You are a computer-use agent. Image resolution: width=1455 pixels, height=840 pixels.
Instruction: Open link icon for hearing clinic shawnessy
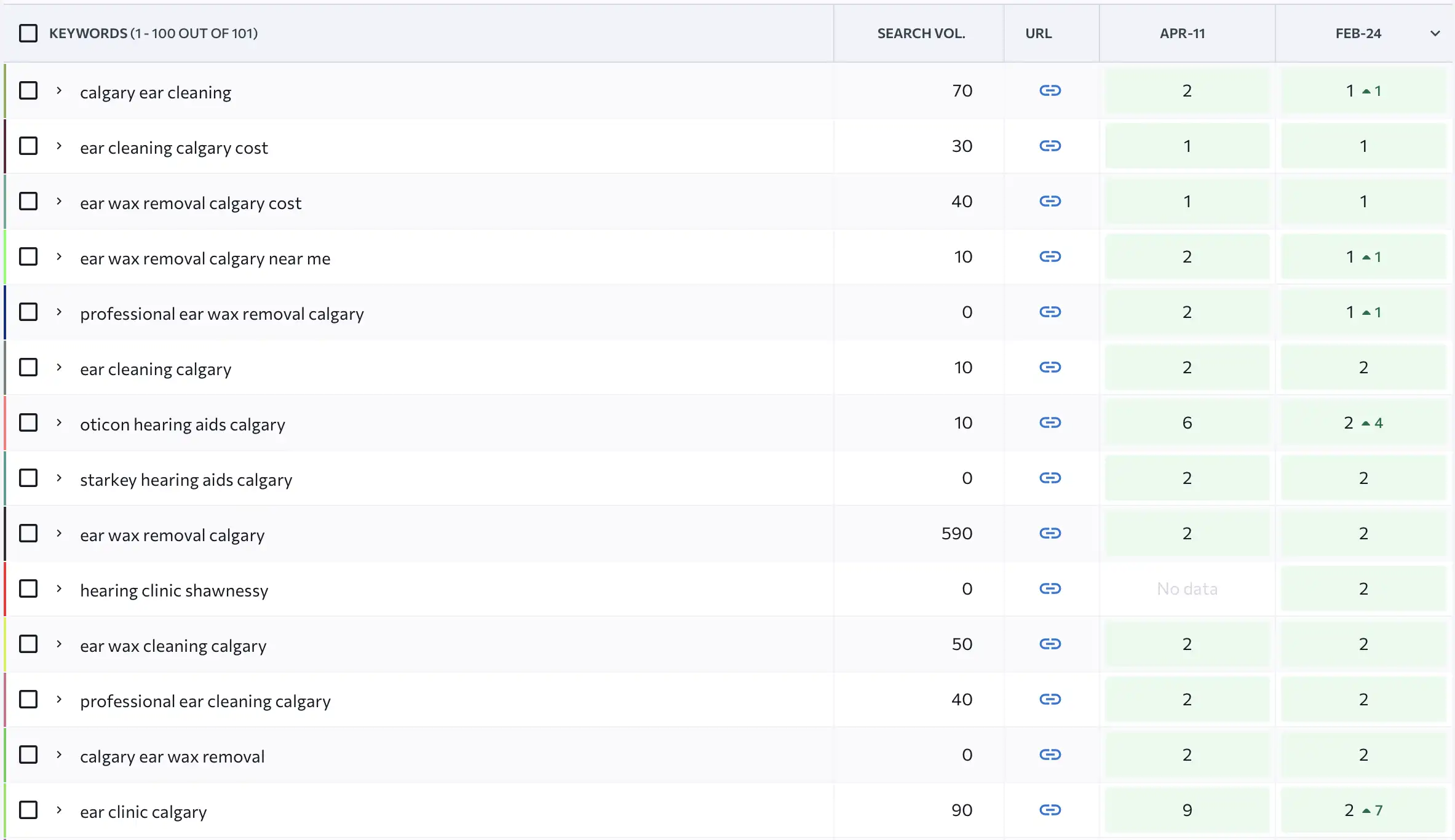coord(1050,589)
